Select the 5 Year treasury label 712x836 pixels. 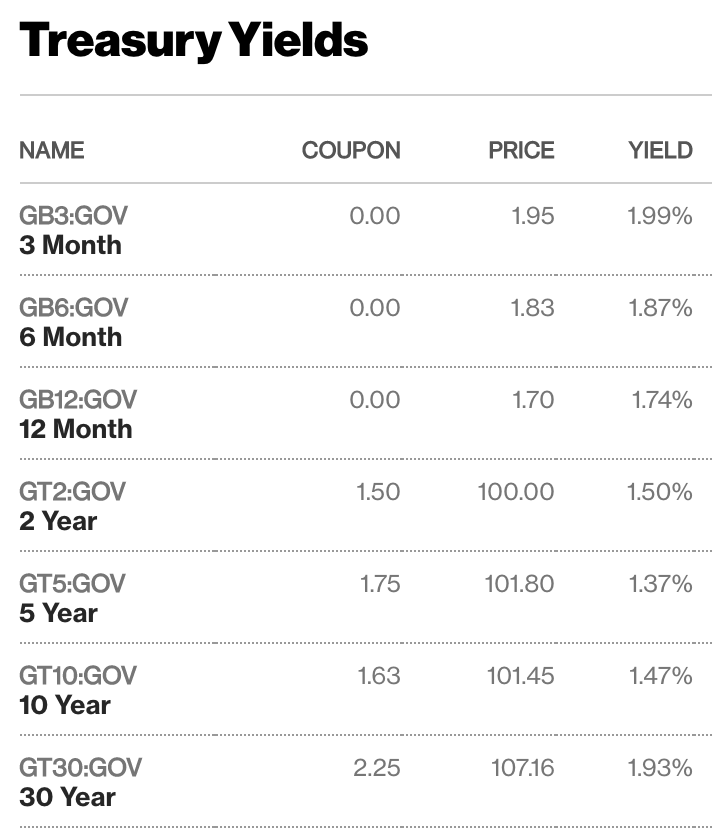pyautogui.click(x=58, y=613)
